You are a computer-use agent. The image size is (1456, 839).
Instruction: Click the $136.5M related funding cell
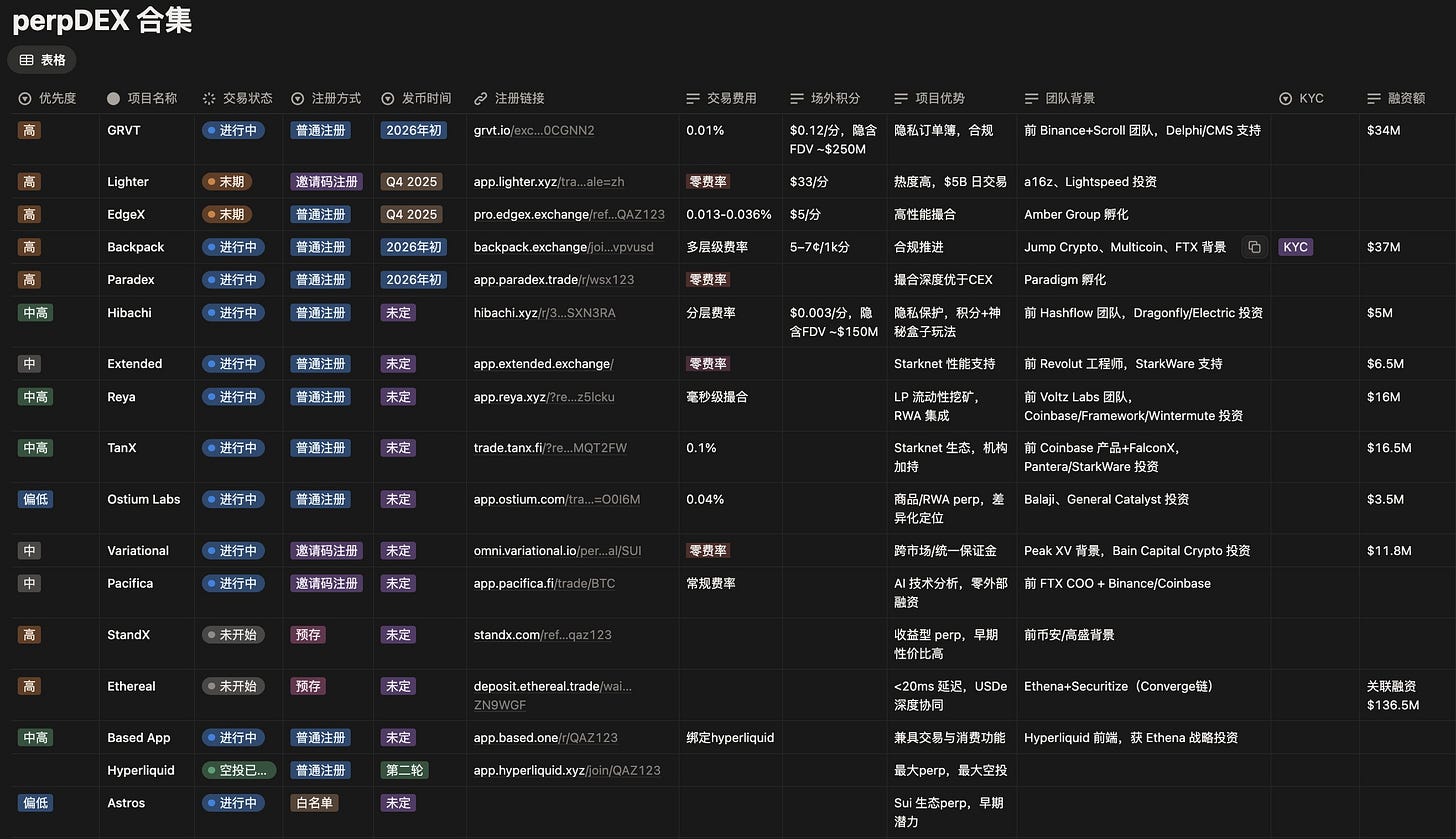point(1407,695)
